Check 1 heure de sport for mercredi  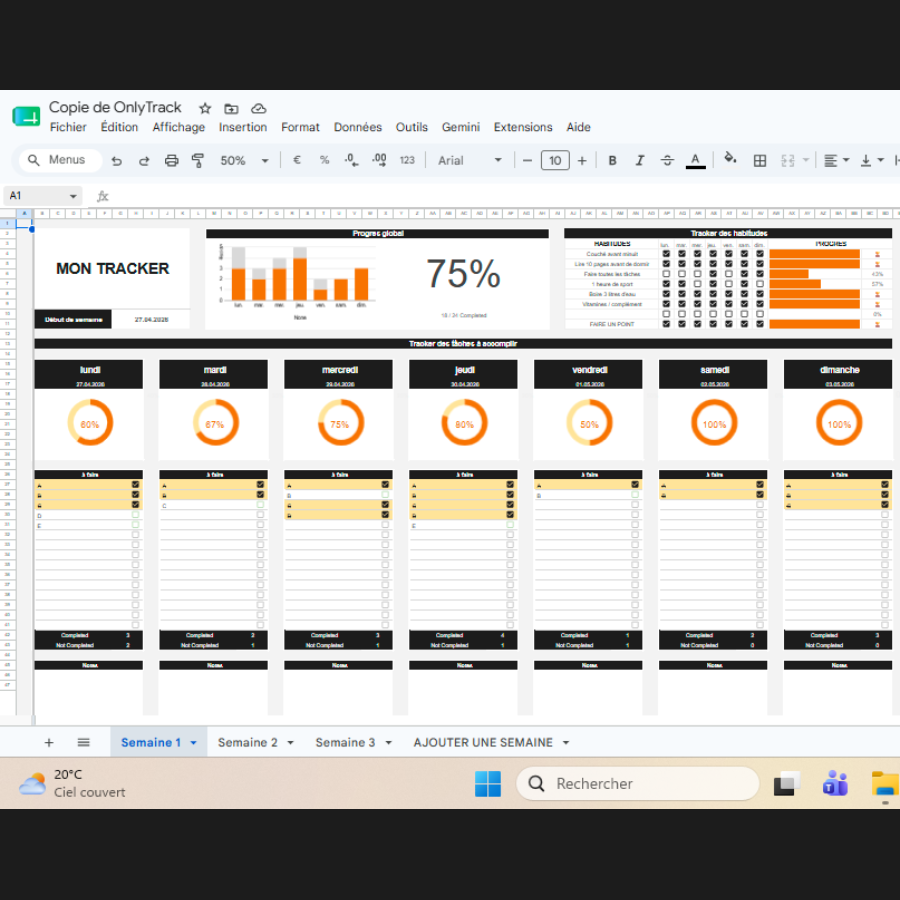point(697,284)
